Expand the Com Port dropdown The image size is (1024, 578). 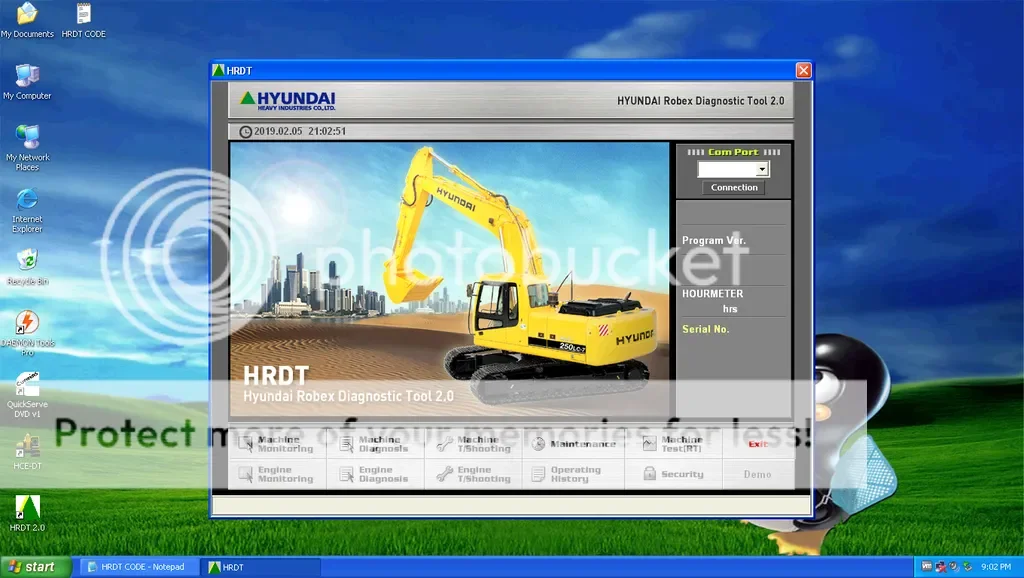pos(762,170)
